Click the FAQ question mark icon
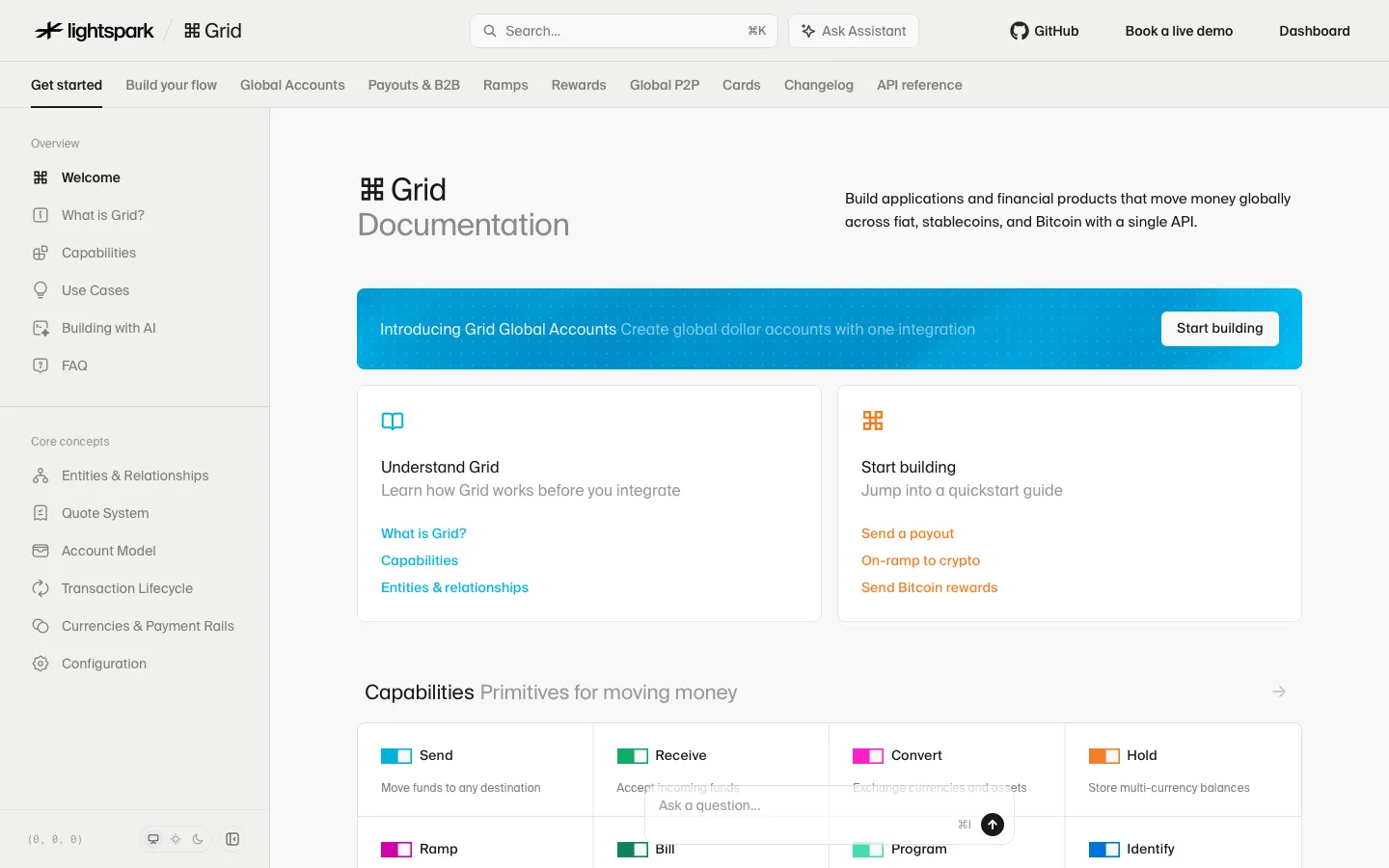 pyautogui.click(x=41, y=366)
